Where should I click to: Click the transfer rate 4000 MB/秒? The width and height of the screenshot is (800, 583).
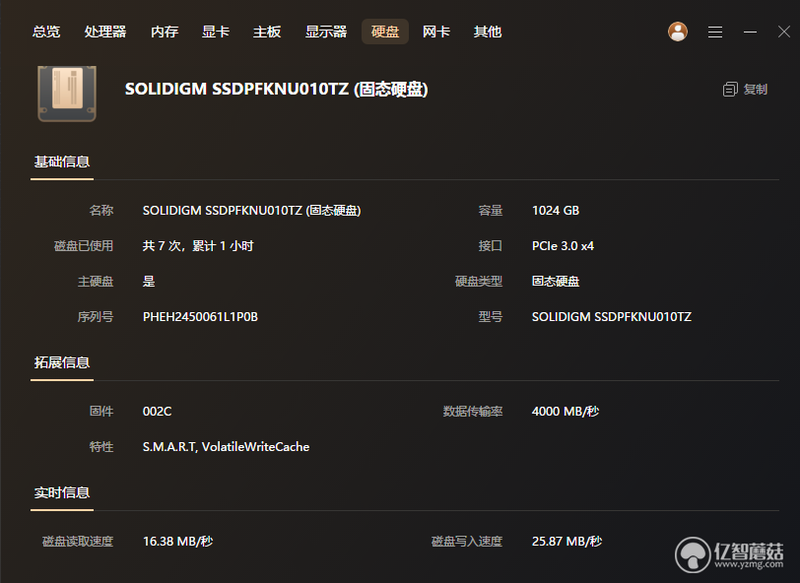(x=565, y=412)
